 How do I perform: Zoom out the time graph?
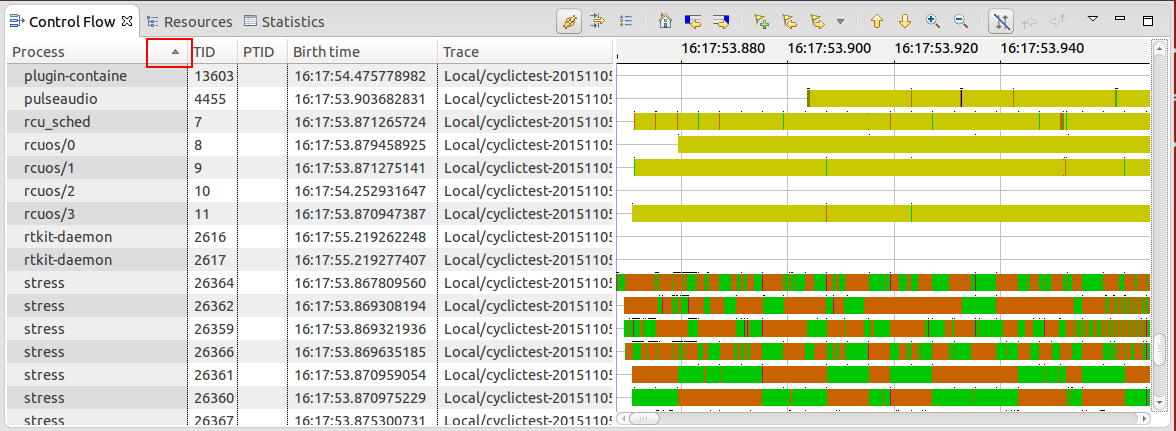coord(959,21)
